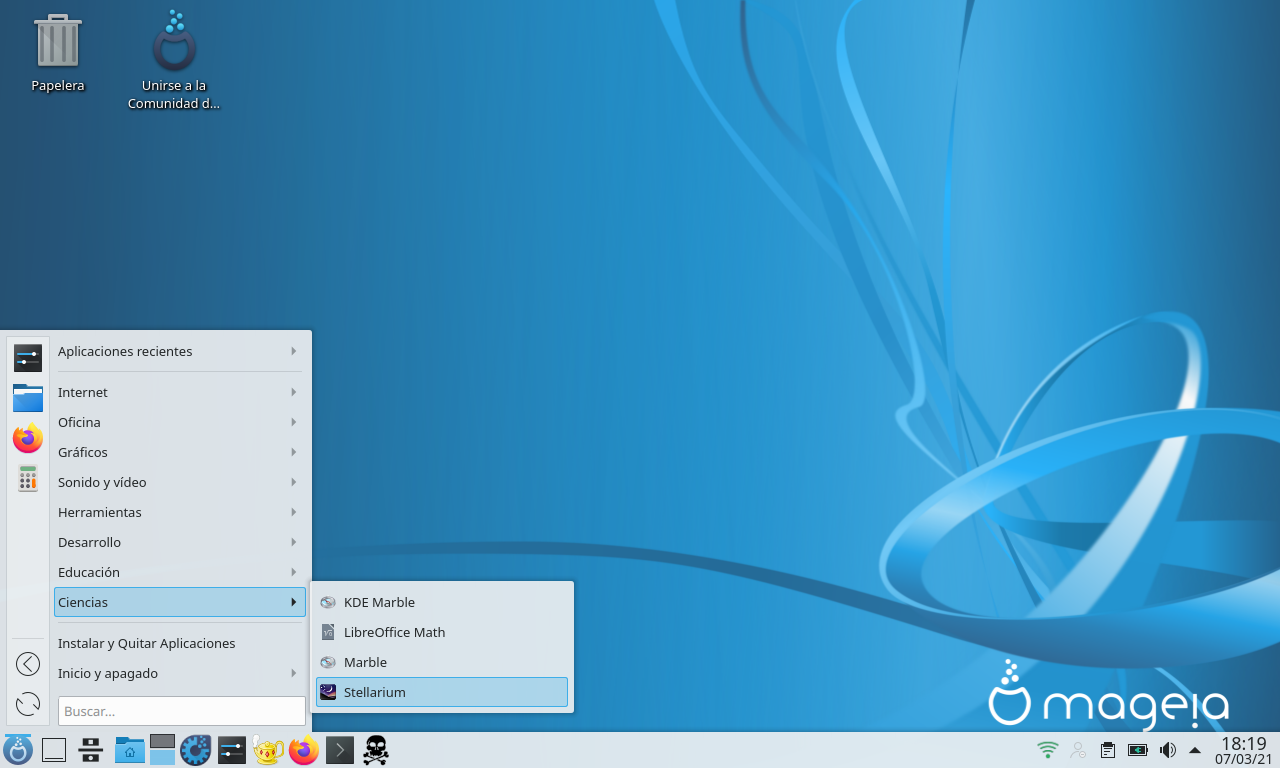Open the terminal icon on taskbar
Image resolution: width=1280 pixels, height=768 pixels.
[340, 749]
